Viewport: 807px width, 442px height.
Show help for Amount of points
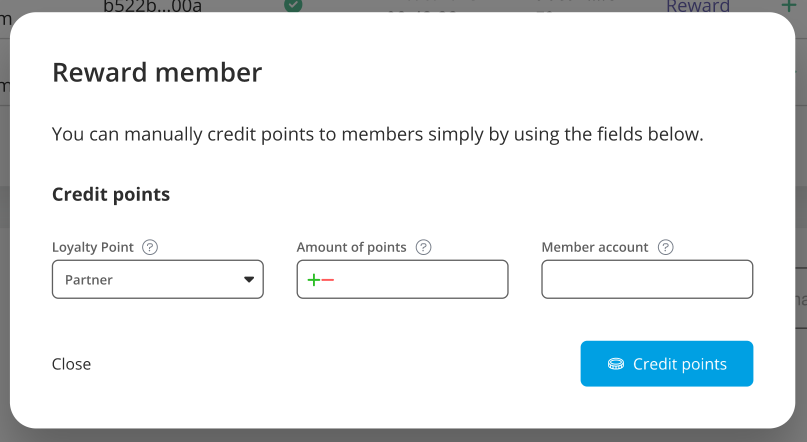424,247
